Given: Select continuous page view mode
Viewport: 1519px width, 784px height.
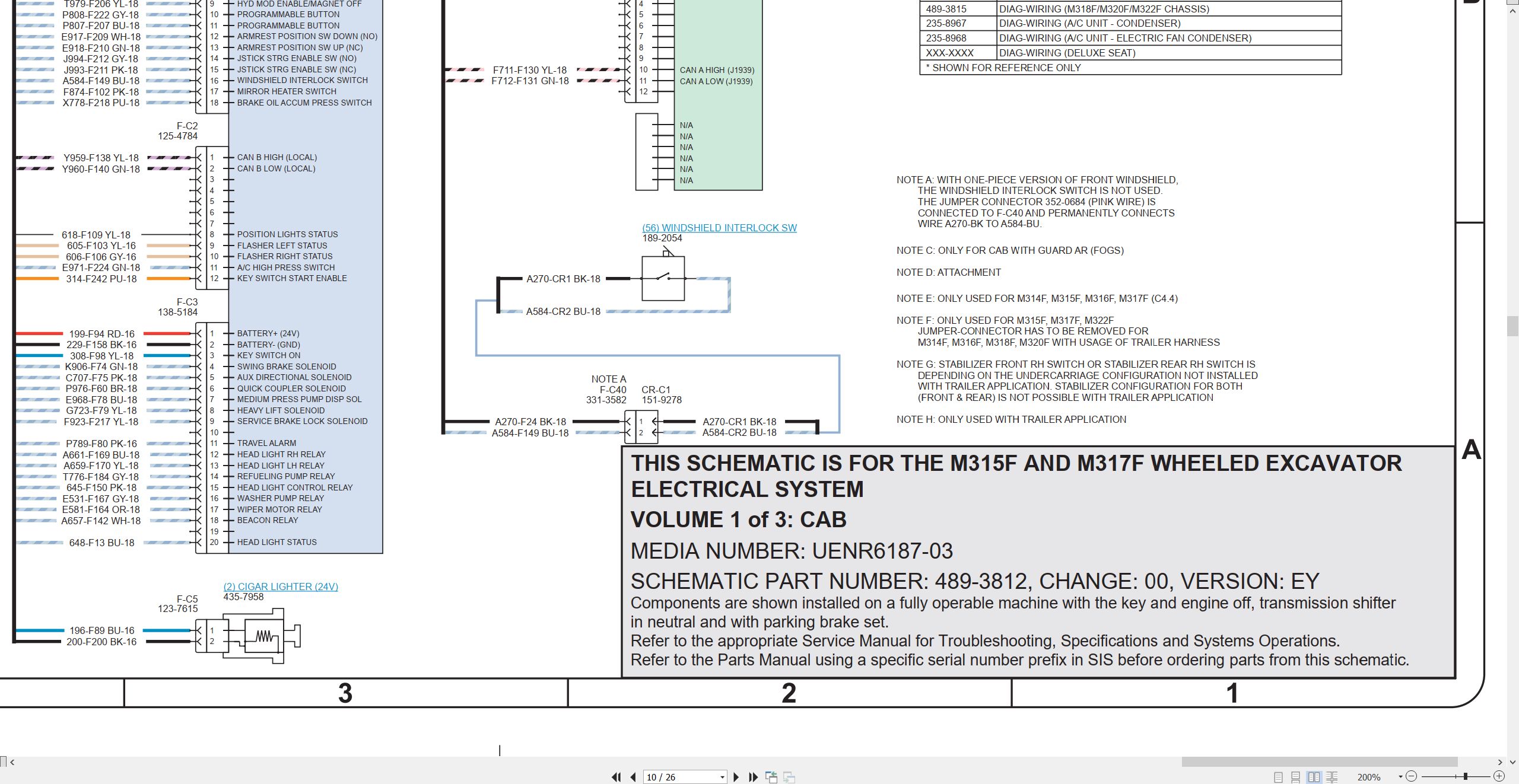Looking at the screenshot, I should pyautogui.click(x=1296, y=777).
